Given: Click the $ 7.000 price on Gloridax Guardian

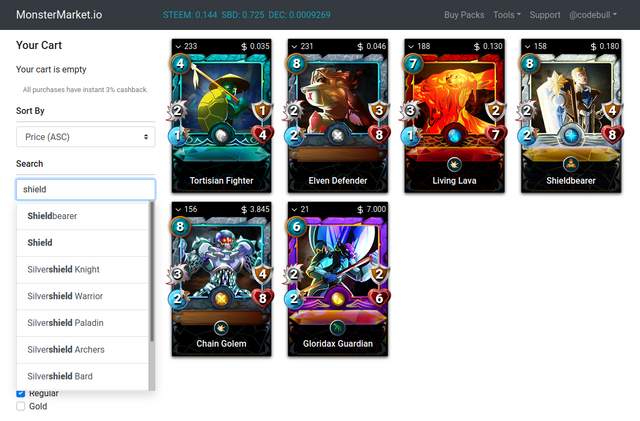Looking at the screenshot, I should coord(371,209).
